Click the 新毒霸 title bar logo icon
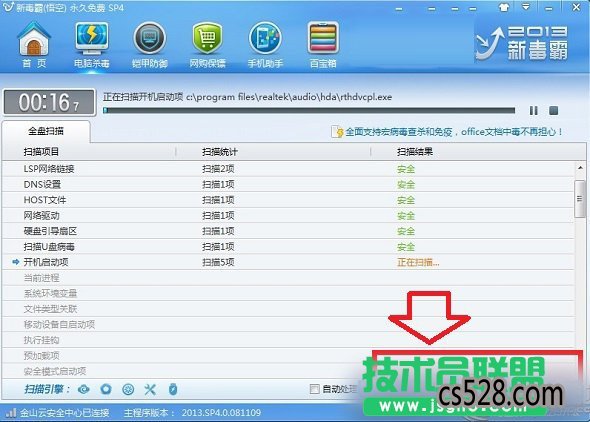 point(8,7)
